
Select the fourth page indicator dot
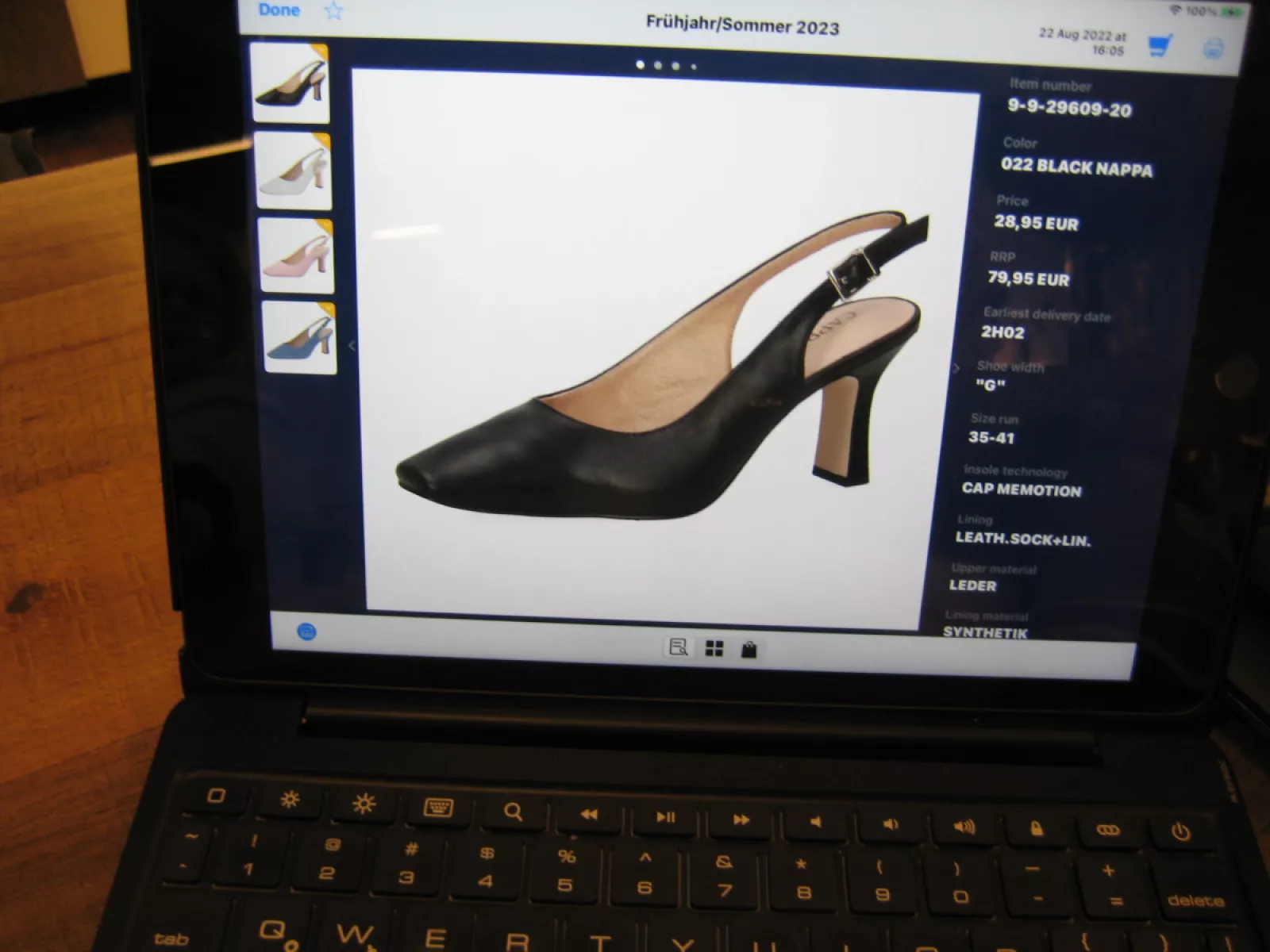pyautogui.click(x=694, y=67)
